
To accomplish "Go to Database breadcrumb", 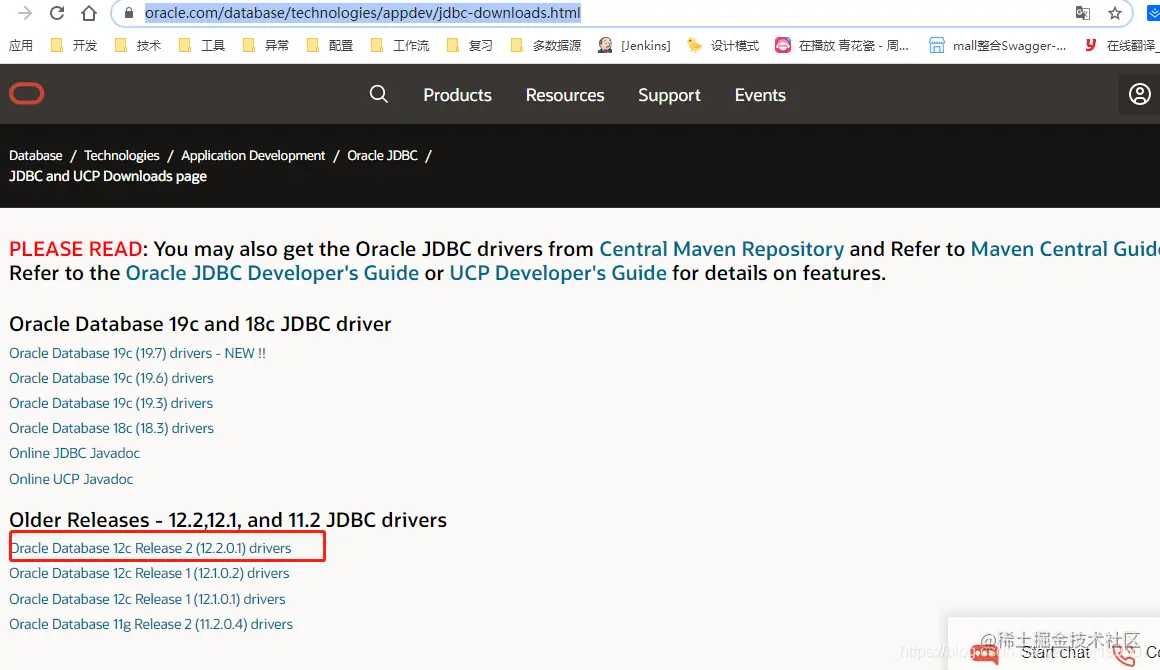I will (x=36, y=155).
